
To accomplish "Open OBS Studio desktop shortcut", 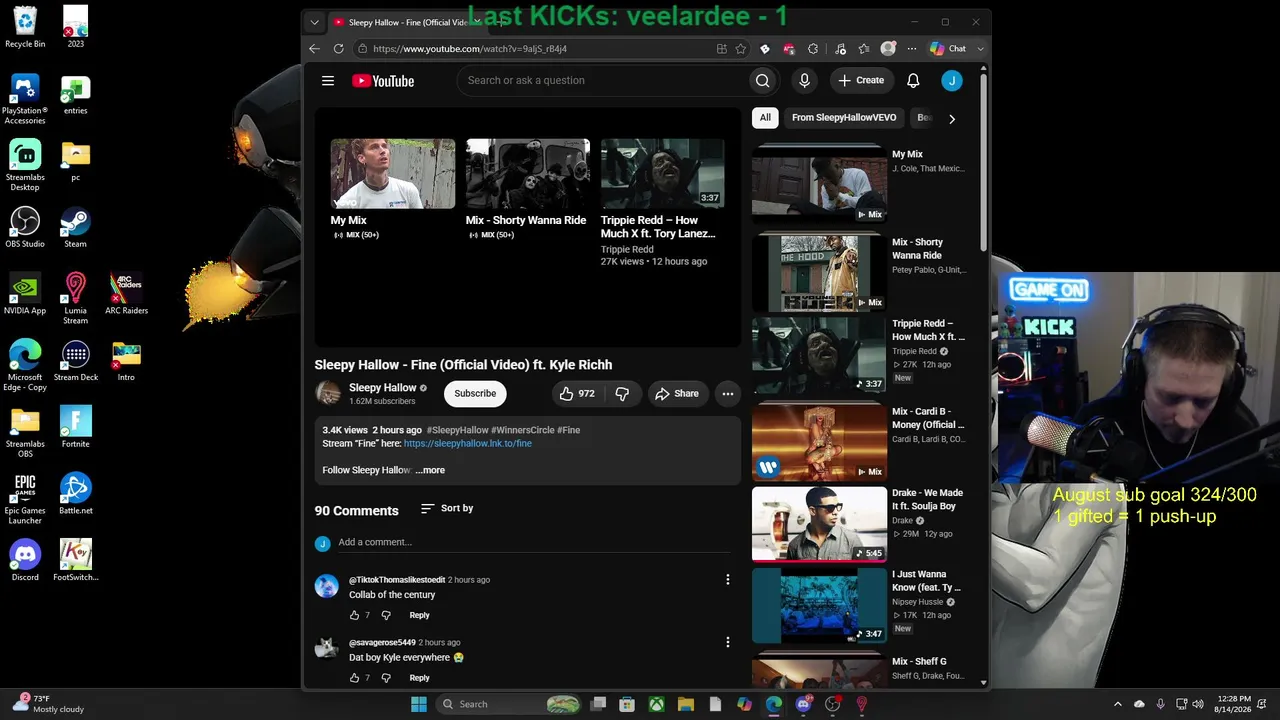I will [25, 228].
